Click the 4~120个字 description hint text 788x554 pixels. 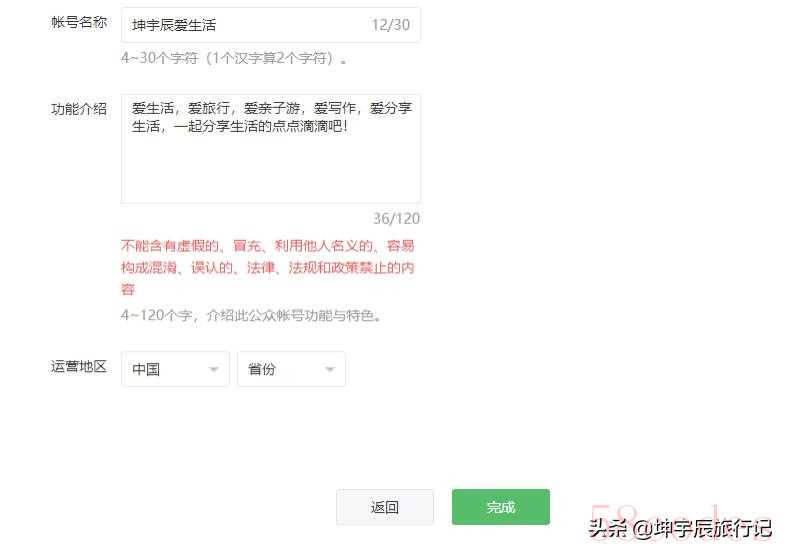252,315
